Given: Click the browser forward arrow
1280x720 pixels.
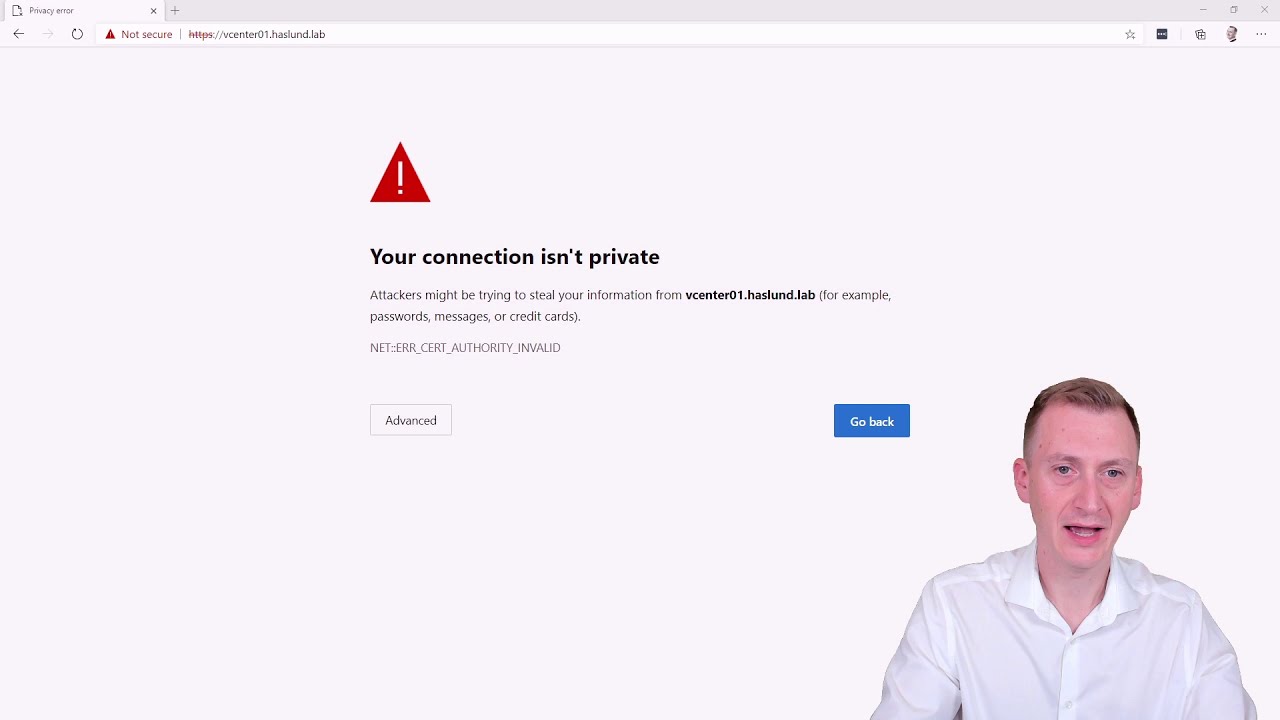Looking at the screenshot, I should [x=48, y=34].
